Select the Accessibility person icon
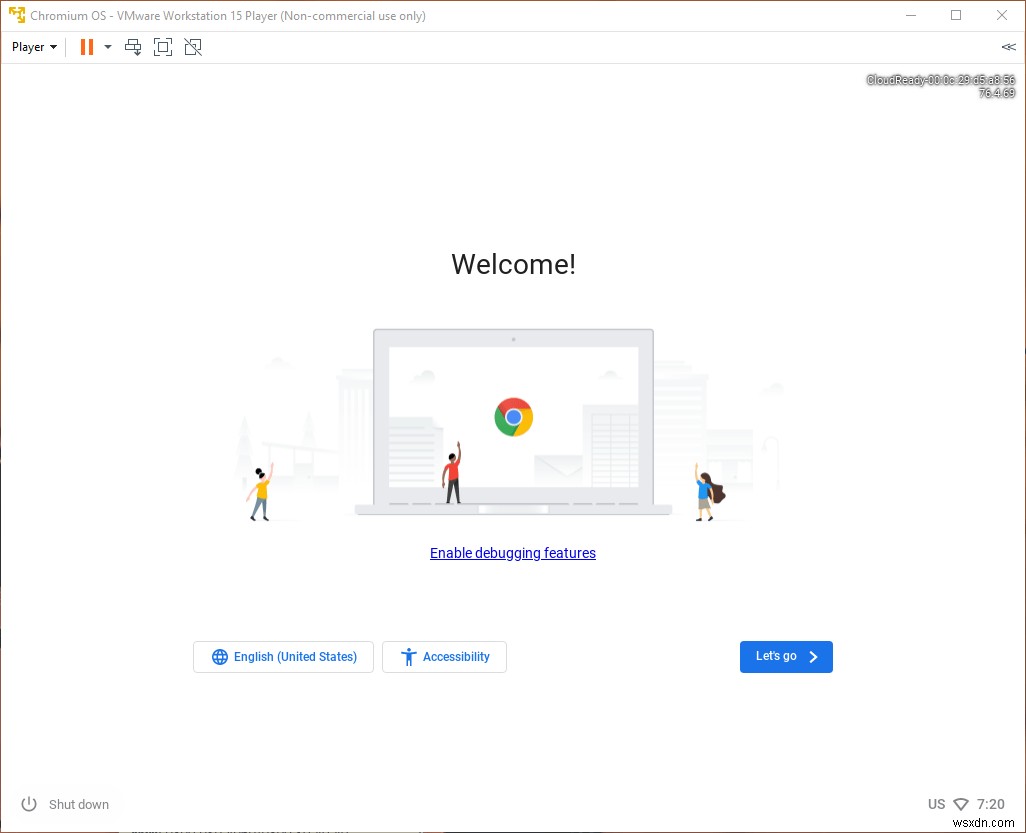The width and height of the screenshot is (1026, 833). coord(408,657)
